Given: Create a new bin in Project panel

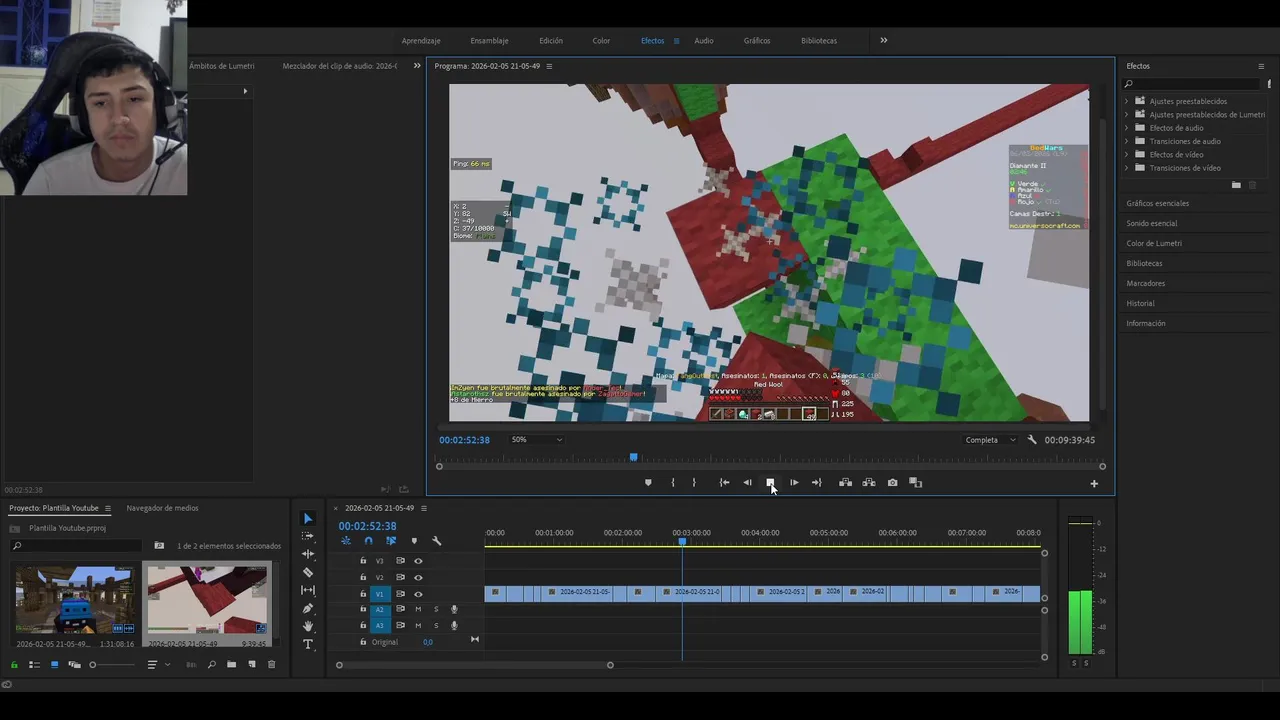Looking at the screenshot, I should coord(231,665).
